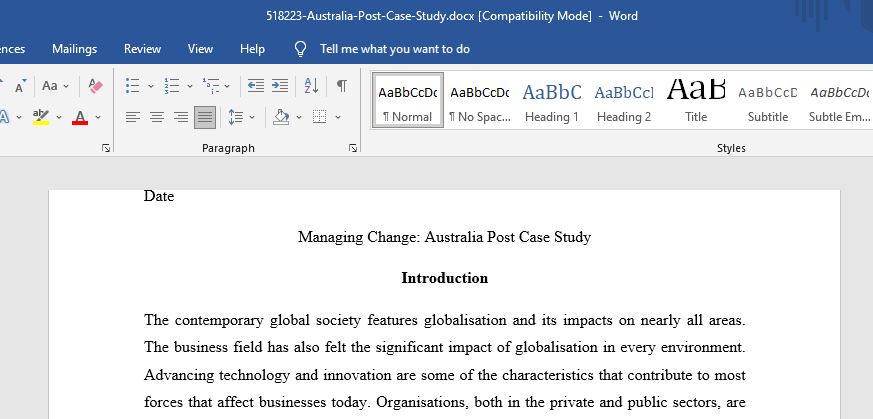Click the Increase Indent icon
This screenshot has height=419, width=873.
[x=279, y=86]
